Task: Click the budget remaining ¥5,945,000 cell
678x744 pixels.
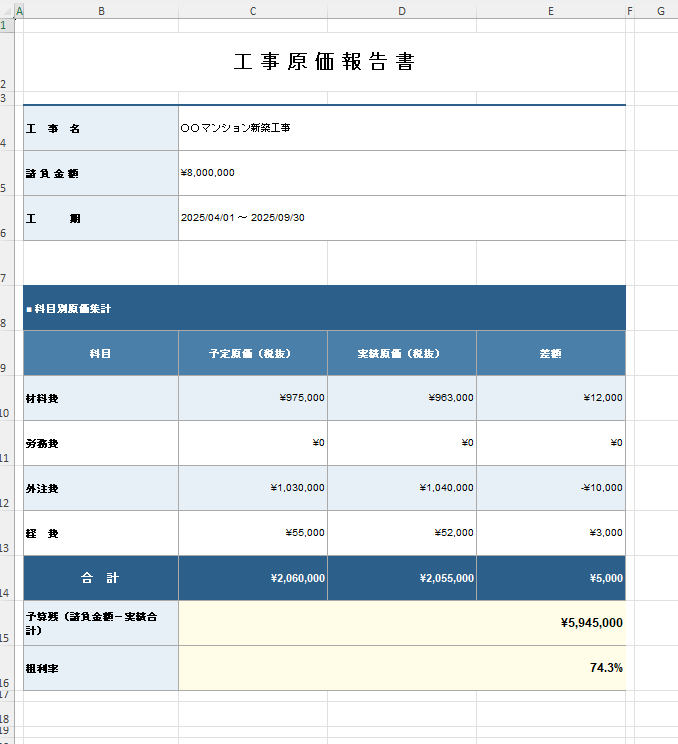Action: pos(401,623)
